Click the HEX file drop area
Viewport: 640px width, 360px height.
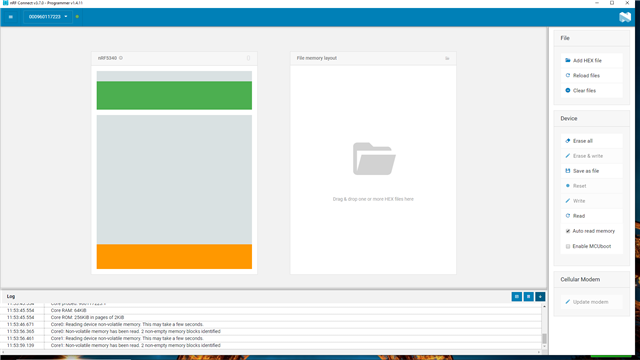(373, 170)
